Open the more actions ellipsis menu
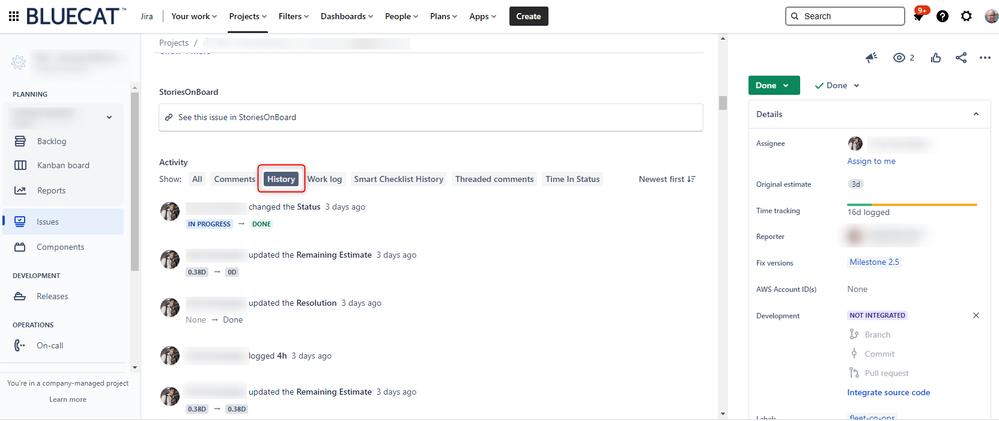 coord(985,58)
